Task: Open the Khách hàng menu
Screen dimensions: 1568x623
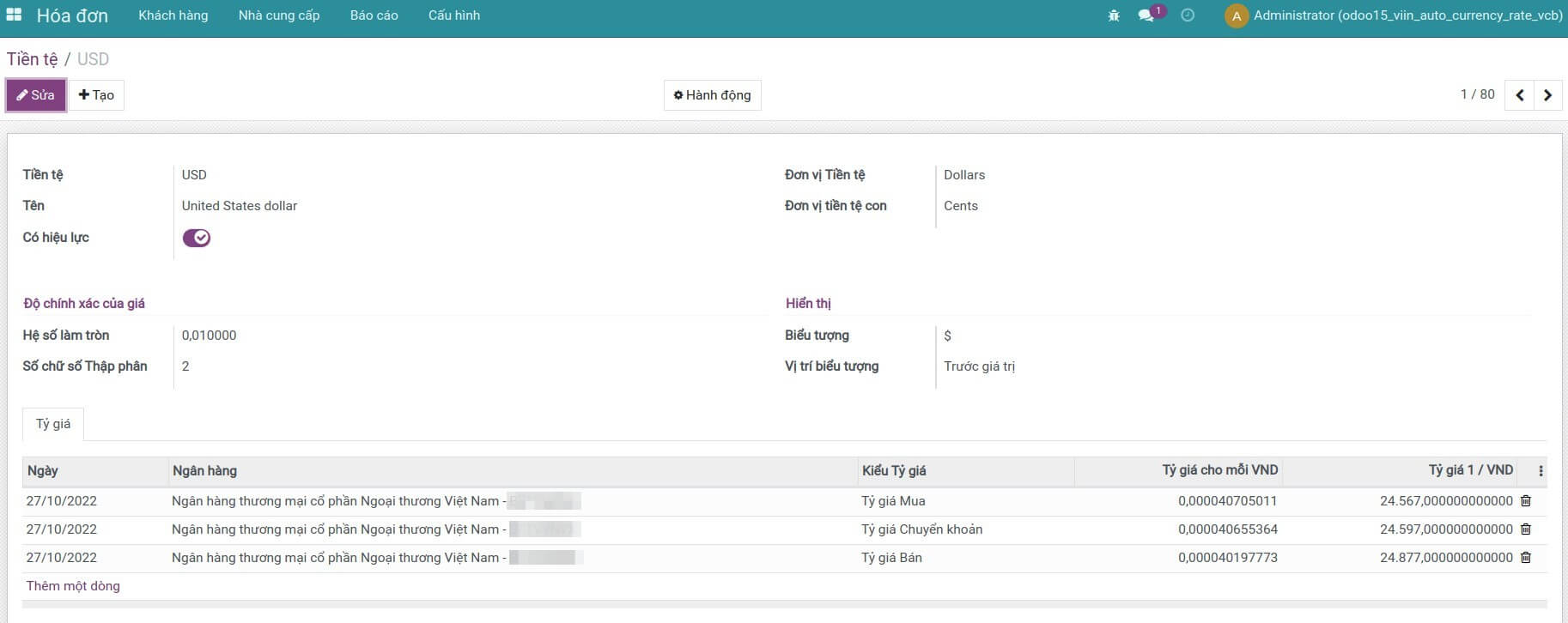Action: click(173, 15)
